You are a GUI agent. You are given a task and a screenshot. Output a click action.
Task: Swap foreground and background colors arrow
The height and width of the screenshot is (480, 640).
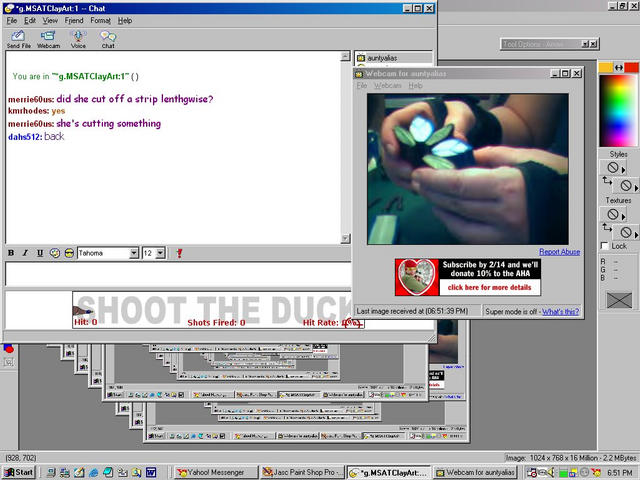coord(618,67)
